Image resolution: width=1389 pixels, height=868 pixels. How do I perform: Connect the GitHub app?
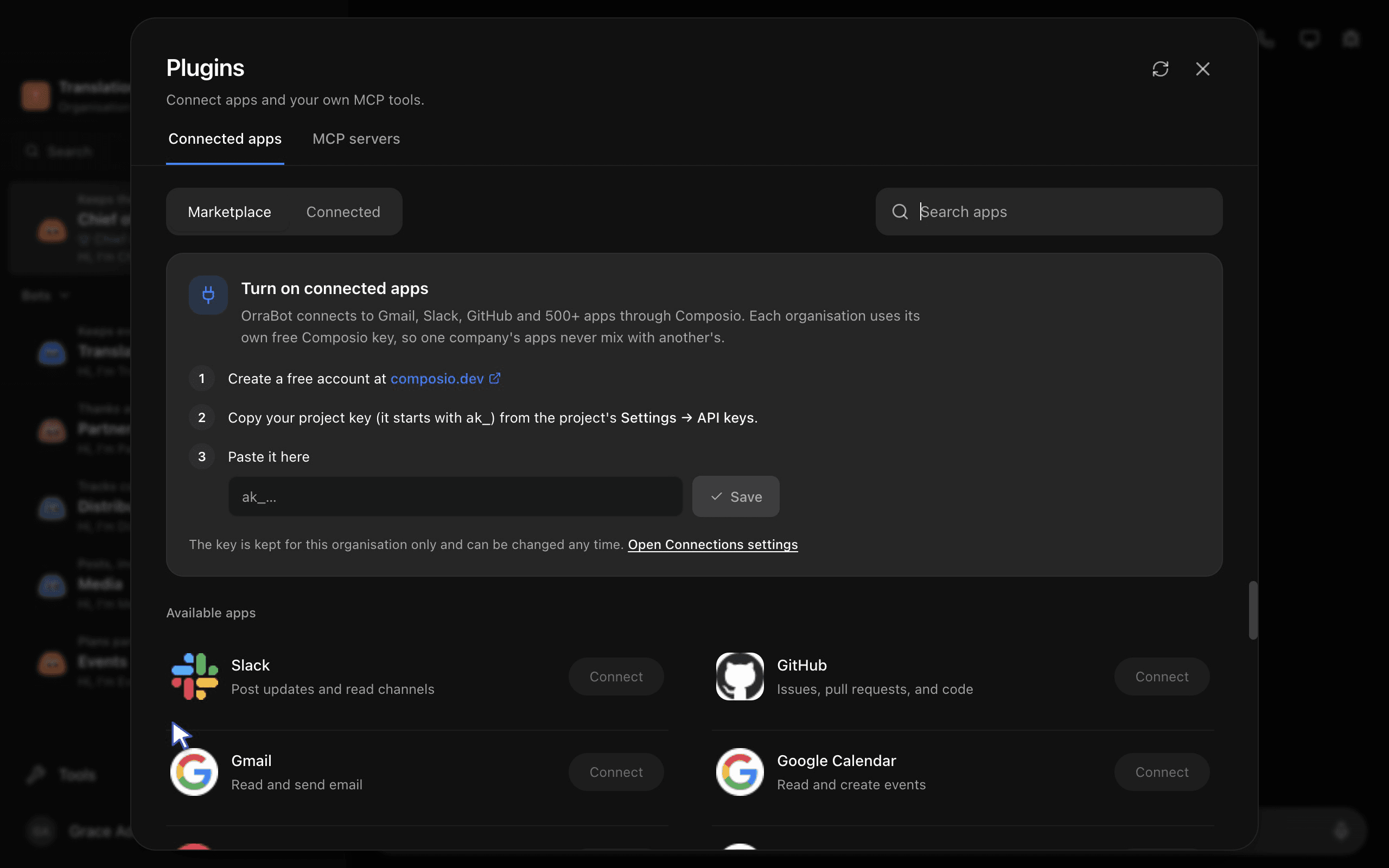tap(1162, 676)
